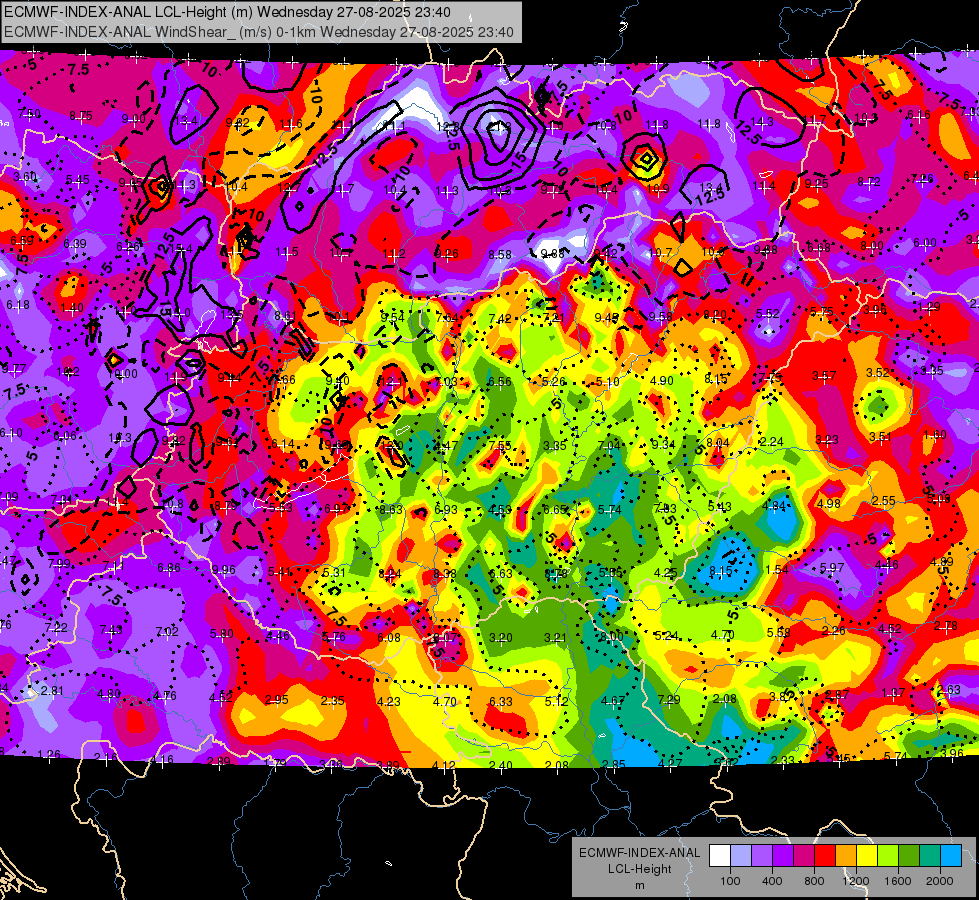The height and width of the screenshot is (900, 979).
Task: Click the 7.43 grid value on map
Action: tap(111, 630)
